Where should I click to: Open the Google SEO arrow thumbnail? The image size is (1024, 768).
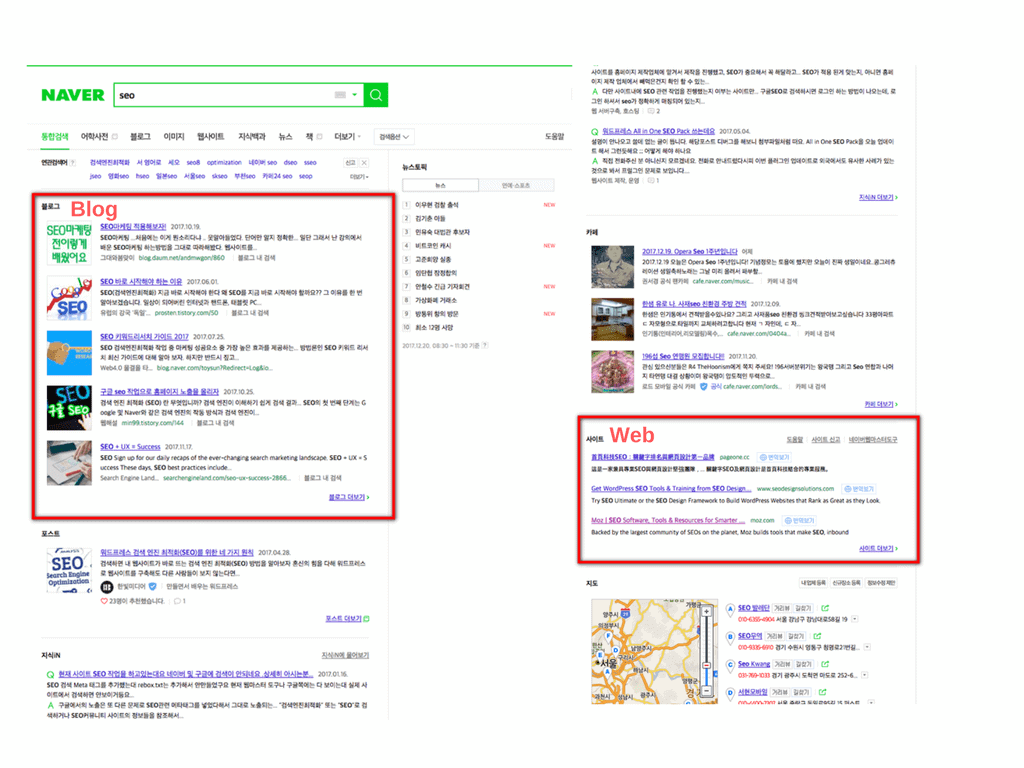[69, 298]
